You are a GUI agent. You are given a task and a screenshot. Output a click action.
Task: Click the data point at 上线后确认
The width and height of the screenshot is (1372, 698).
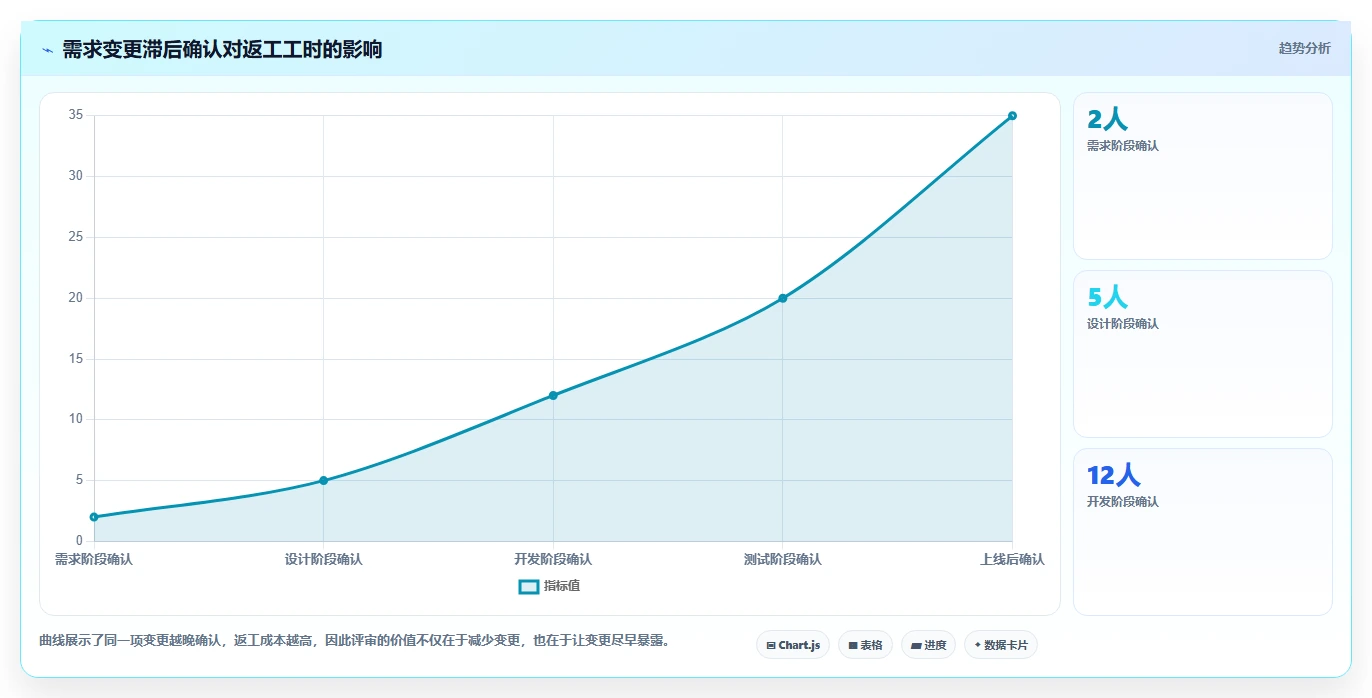(1012, 116)
